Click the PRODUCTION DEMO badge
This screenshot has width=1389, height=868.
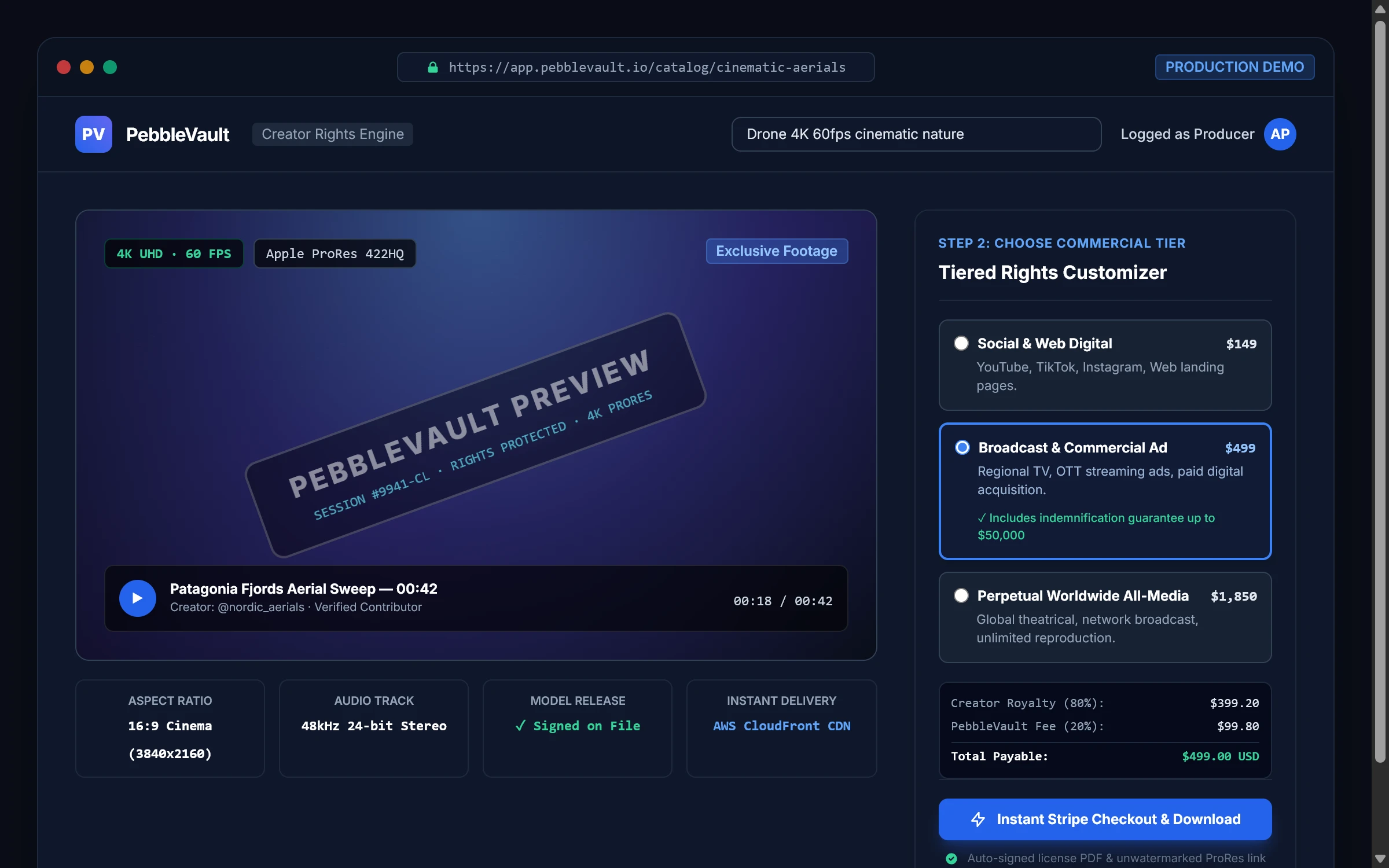[1234, 67]
